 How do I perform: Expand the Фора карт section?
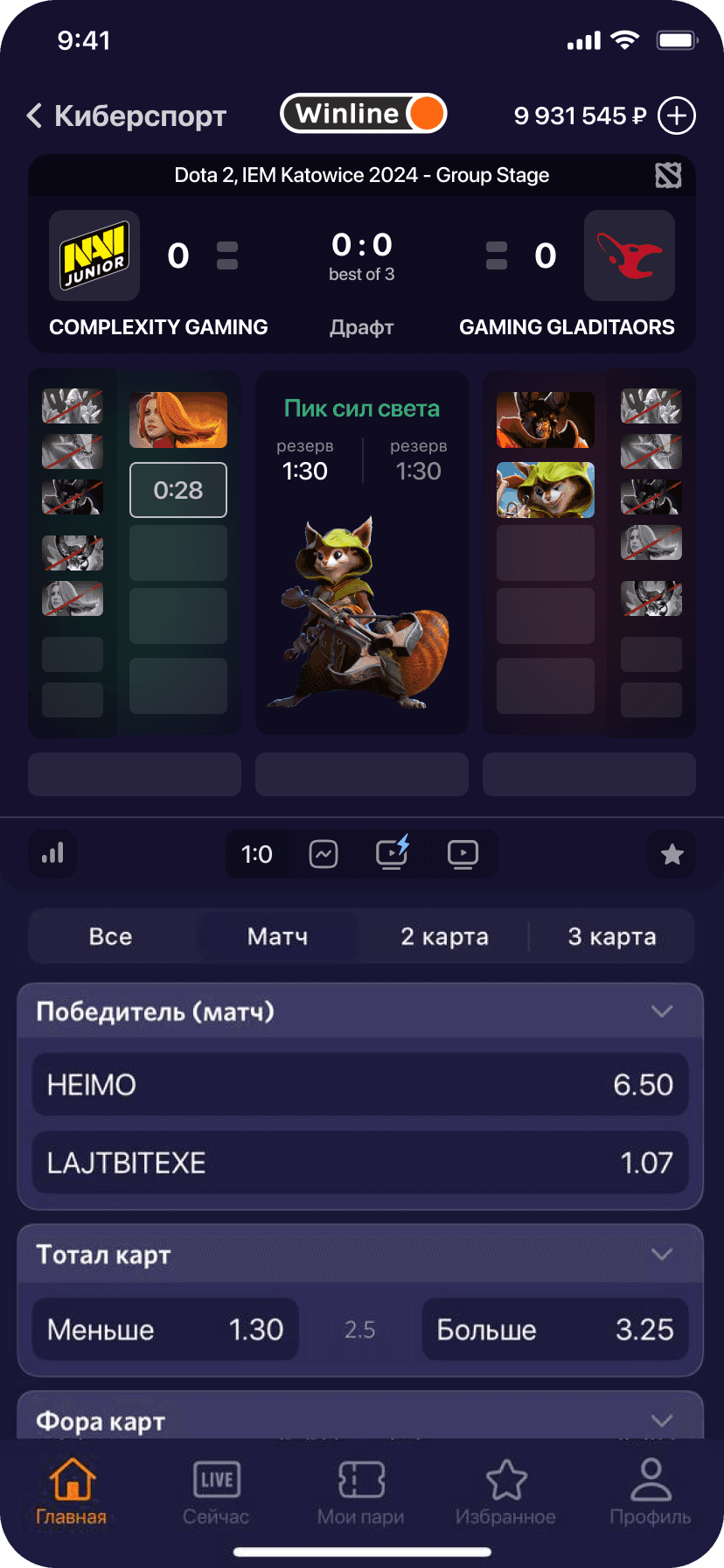(662, 1420)
